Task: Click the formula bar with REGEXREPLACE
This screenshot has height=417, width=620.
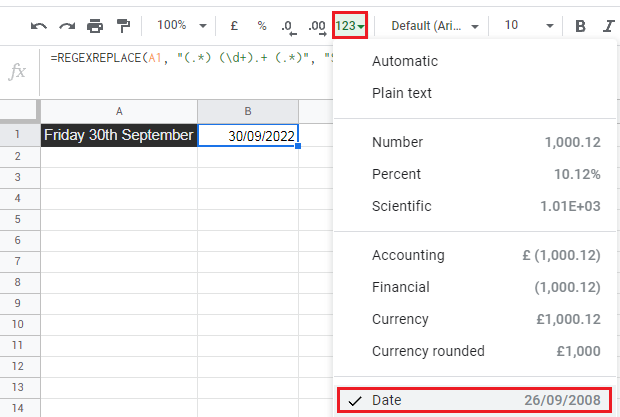Action: [x=186, y=71]
